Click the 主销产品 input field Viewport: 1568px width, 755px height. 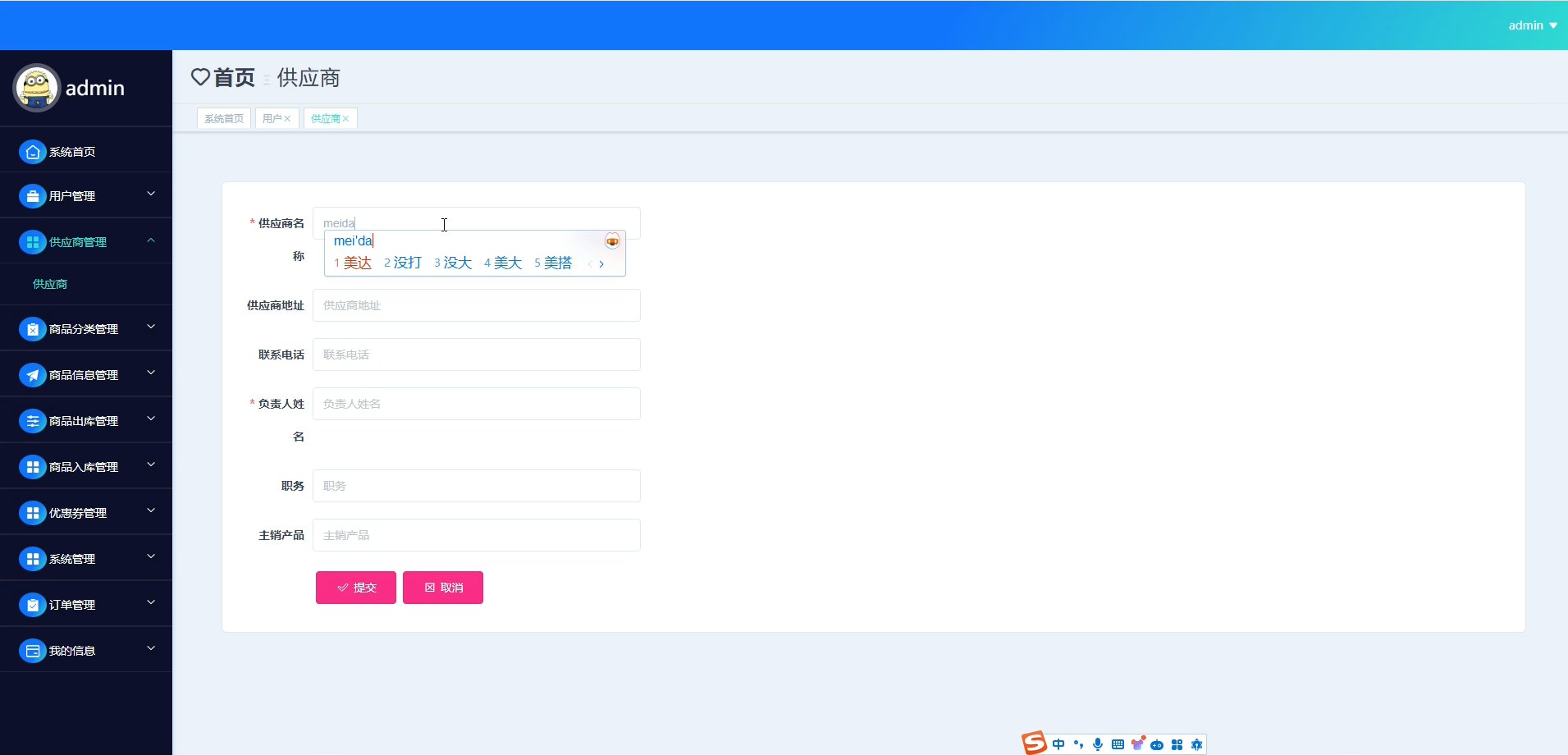[477, 535]
